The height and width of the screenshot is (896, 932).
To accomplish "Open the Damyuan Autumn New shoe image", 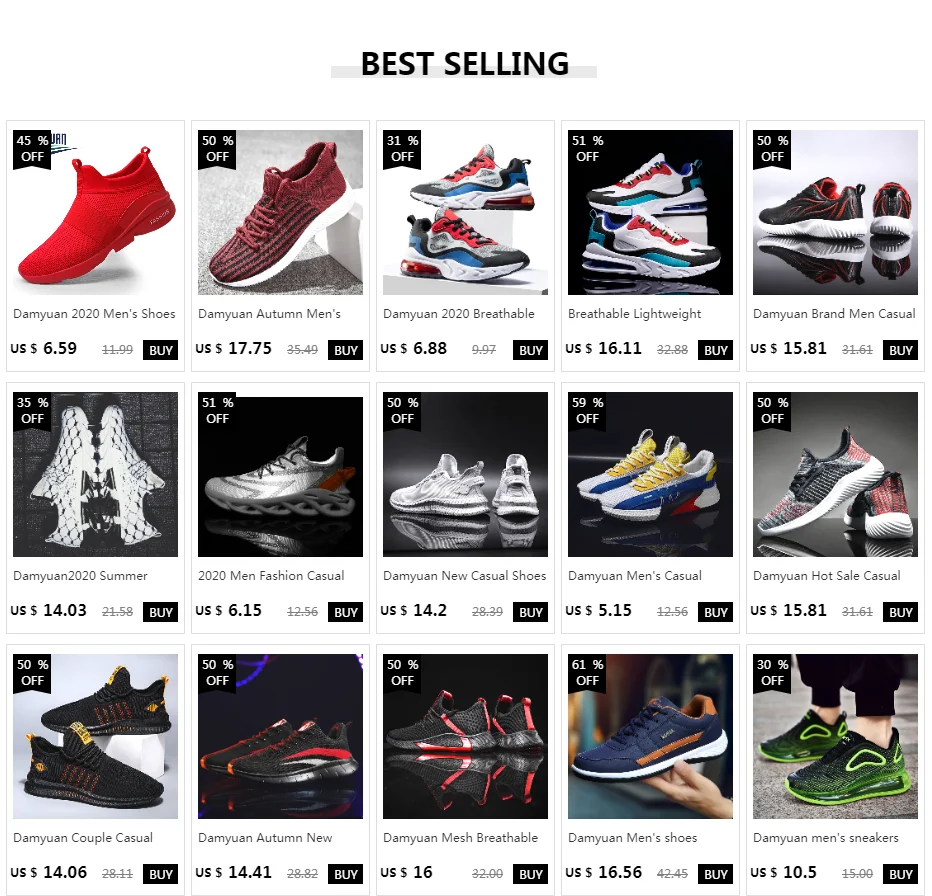I will (280, 737).
